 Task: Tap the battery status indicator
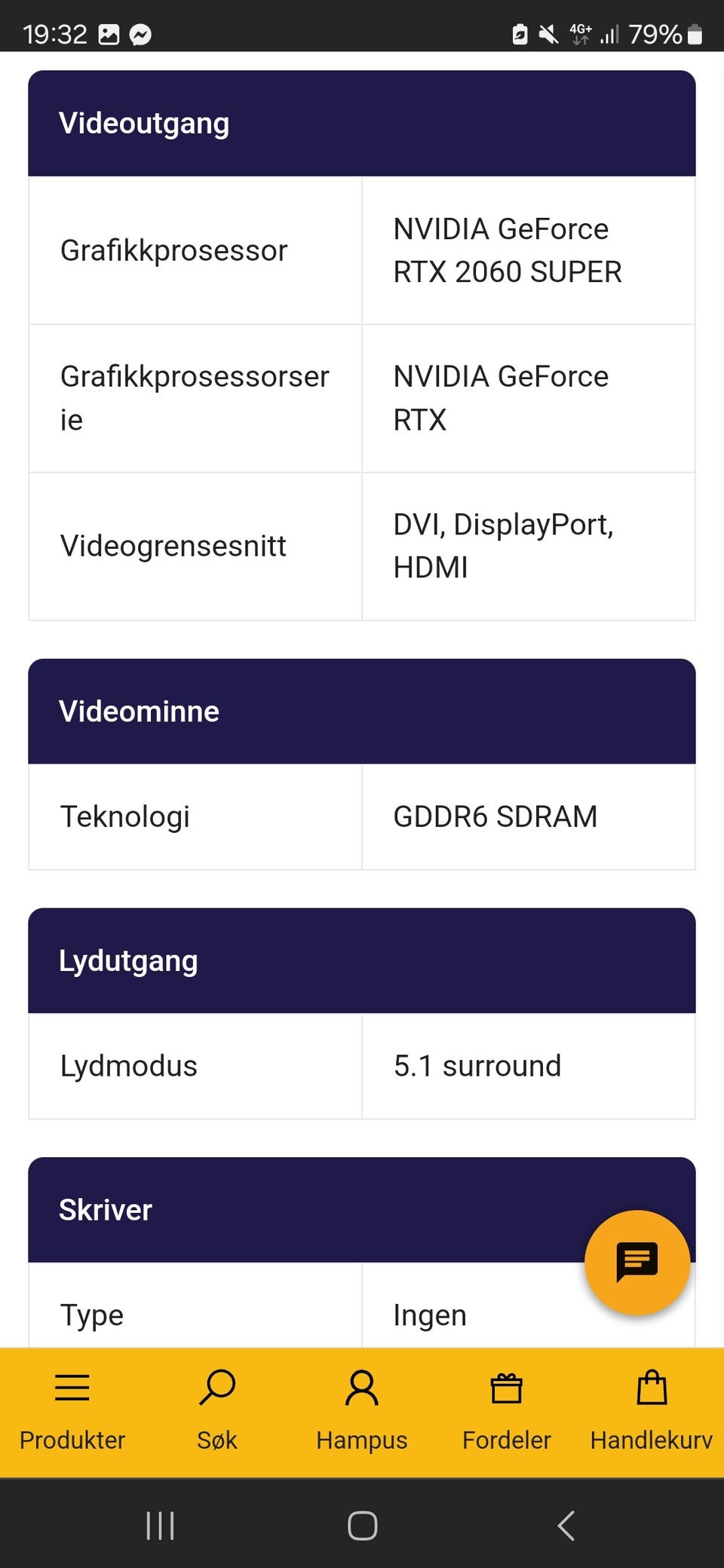[695, 35]
